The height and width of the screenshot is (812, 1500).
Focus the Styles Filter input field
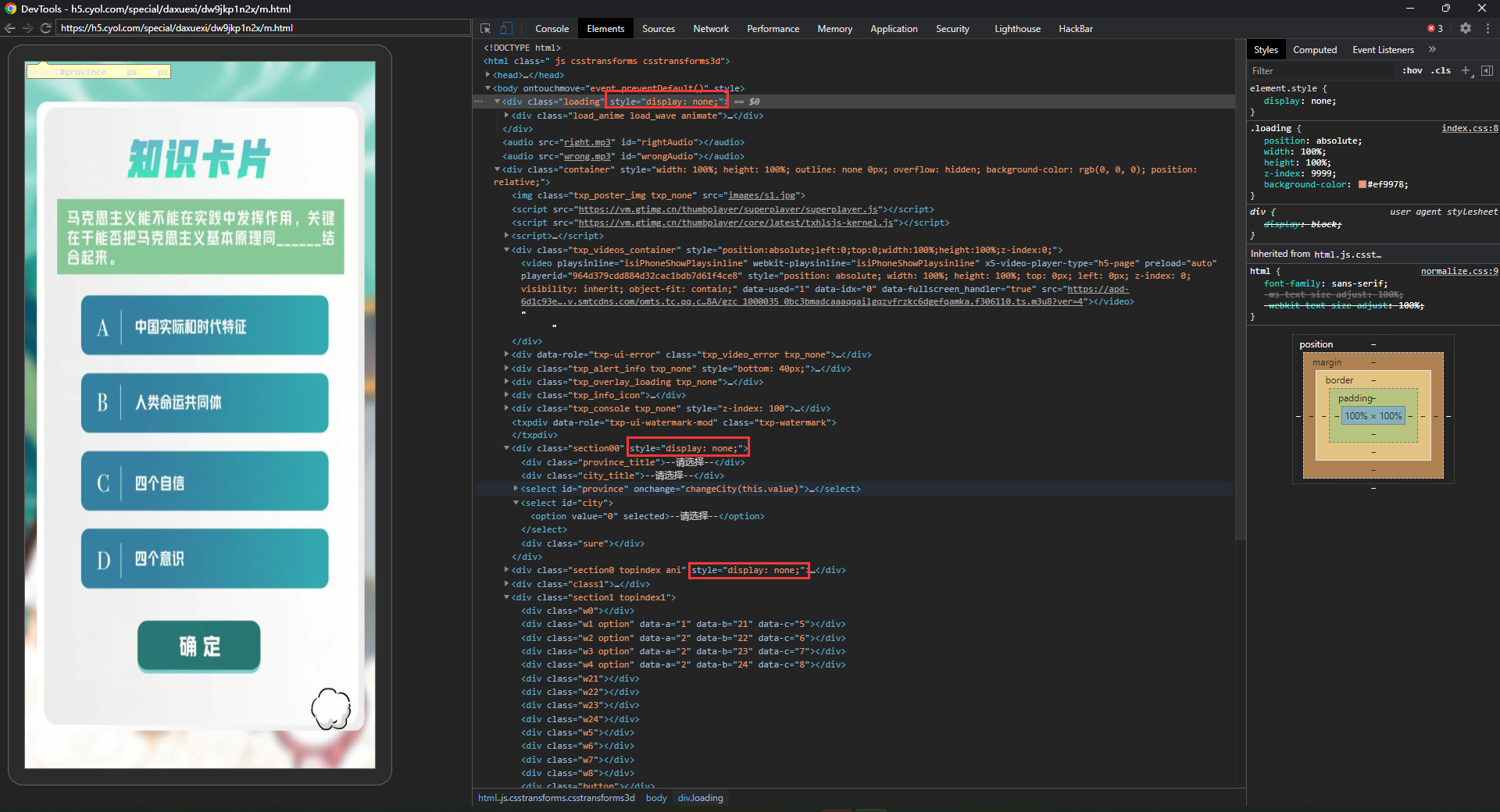1320,70
